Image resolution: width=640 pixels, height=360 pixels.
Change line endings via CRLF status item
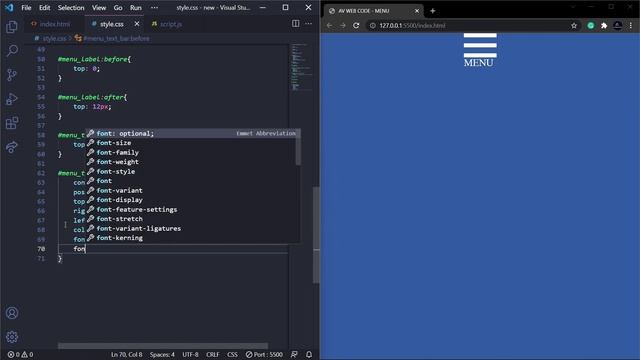pyautogui.click(x=213, y=354)
